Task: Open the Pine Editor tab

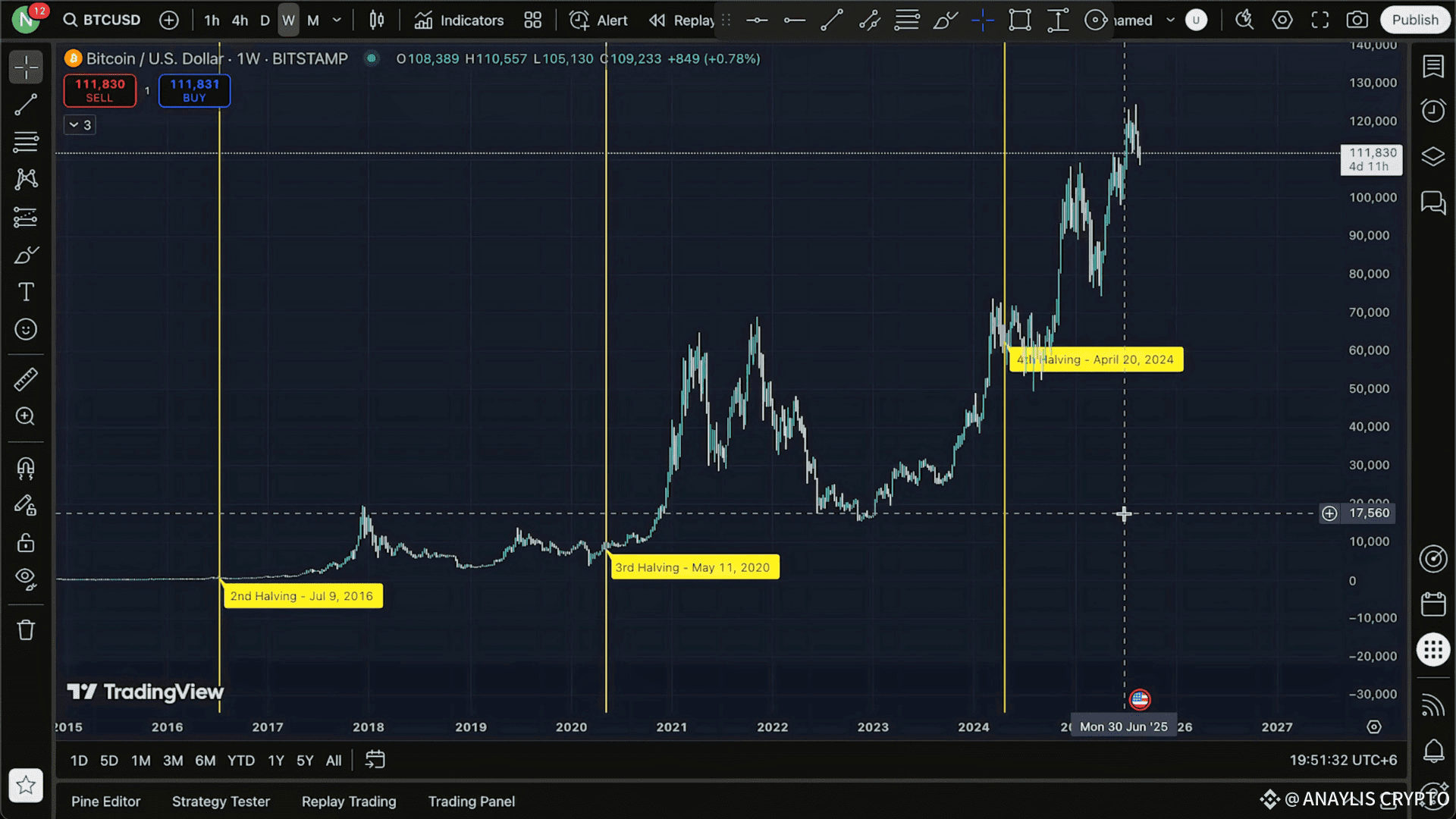Action: [x=106, y=802]
